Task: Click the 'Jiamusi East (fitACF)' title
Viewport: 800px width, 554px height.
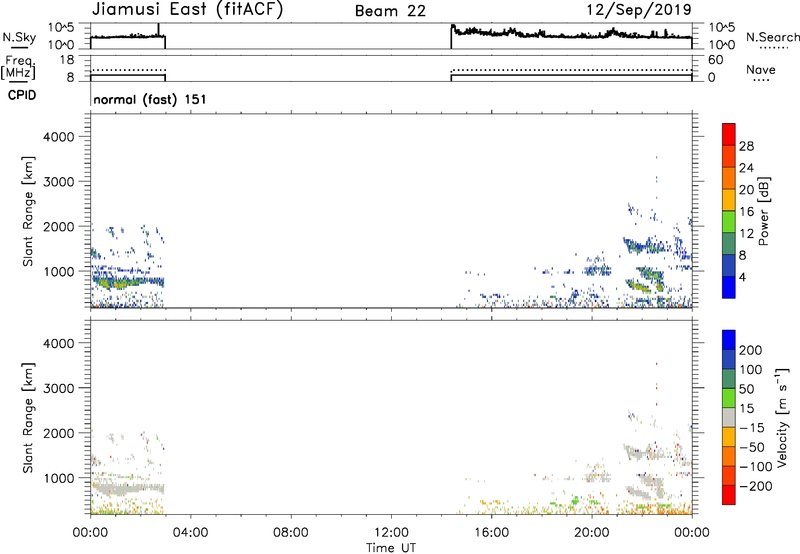Action: [187, 10]
